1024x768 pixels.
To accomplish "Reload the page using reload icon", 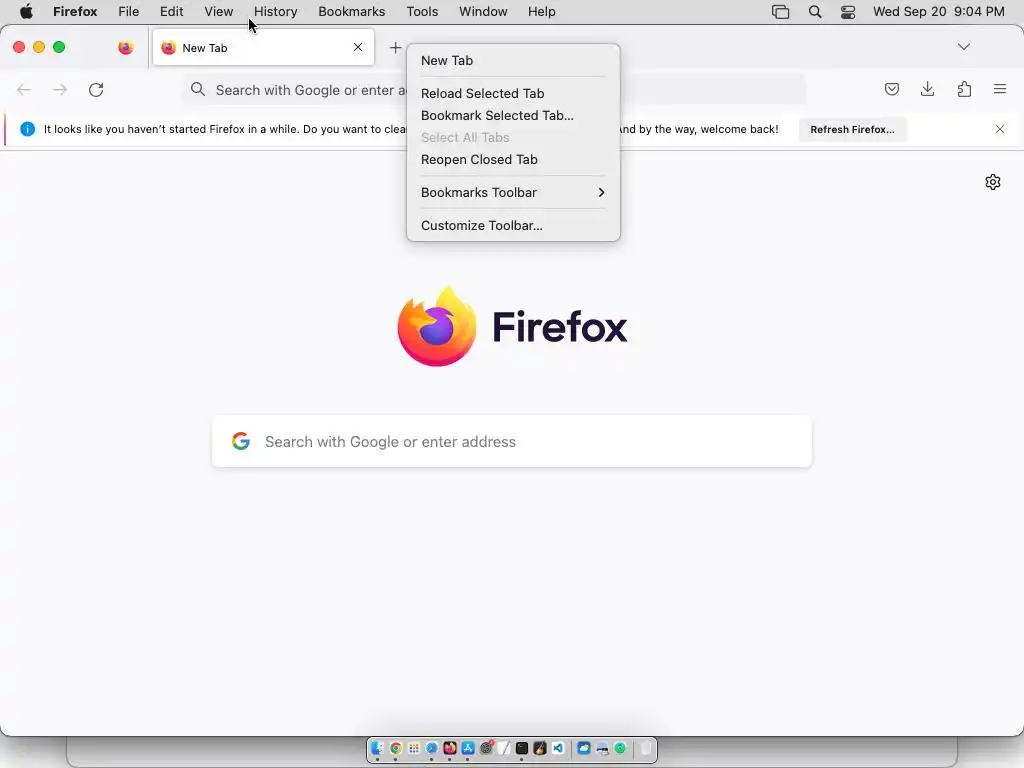I will point(96,89).
